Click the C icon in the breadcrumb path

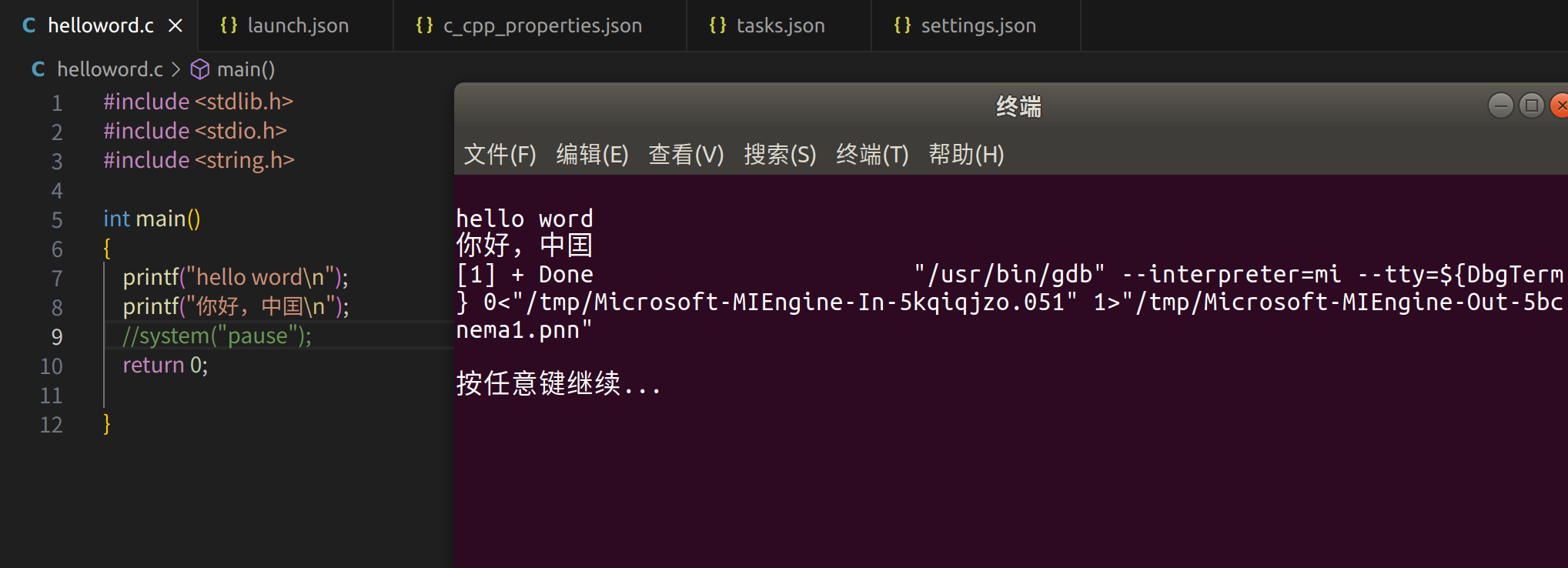(x=38, y=69)
